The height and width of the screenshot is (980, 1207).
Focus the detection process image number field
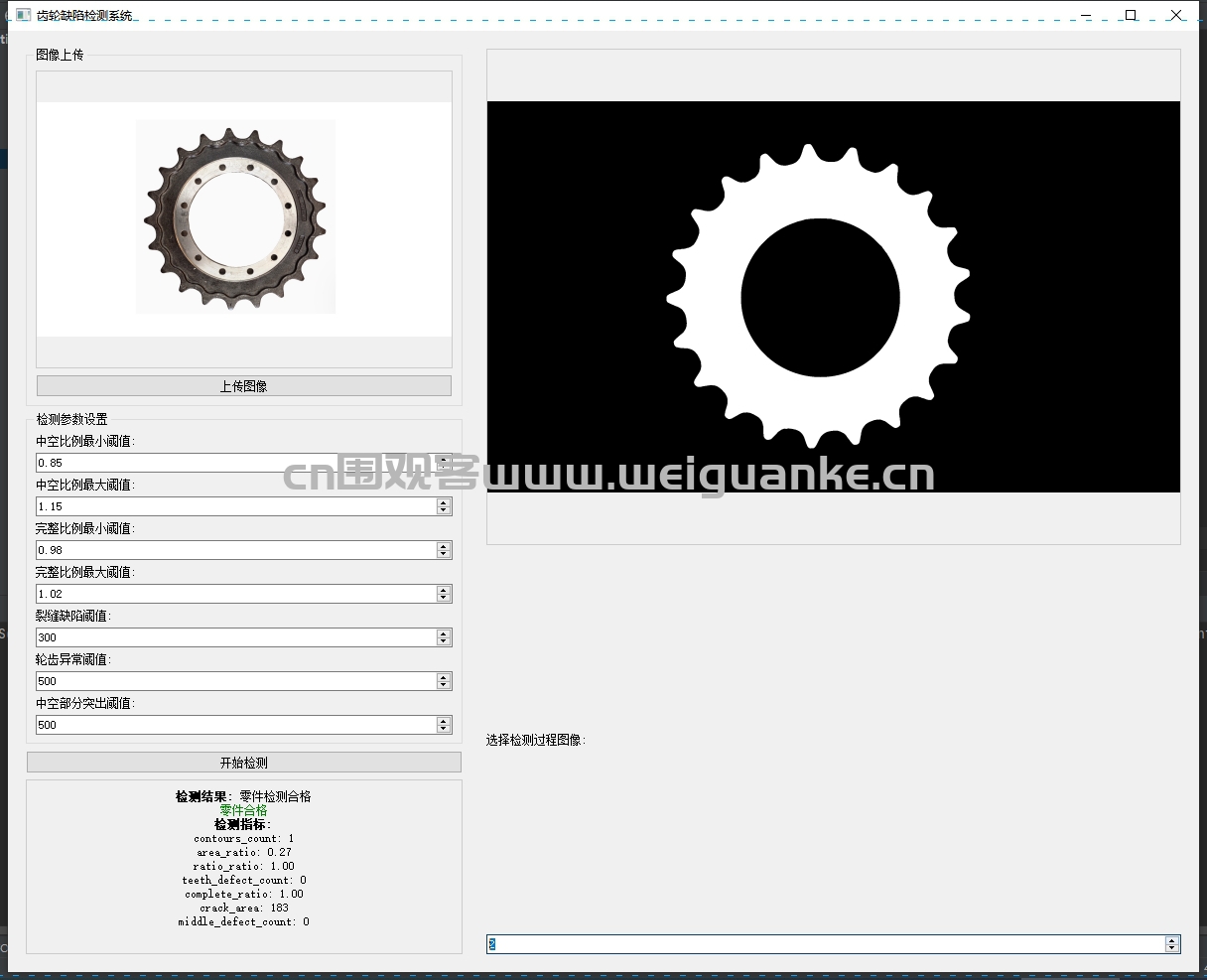834,944
